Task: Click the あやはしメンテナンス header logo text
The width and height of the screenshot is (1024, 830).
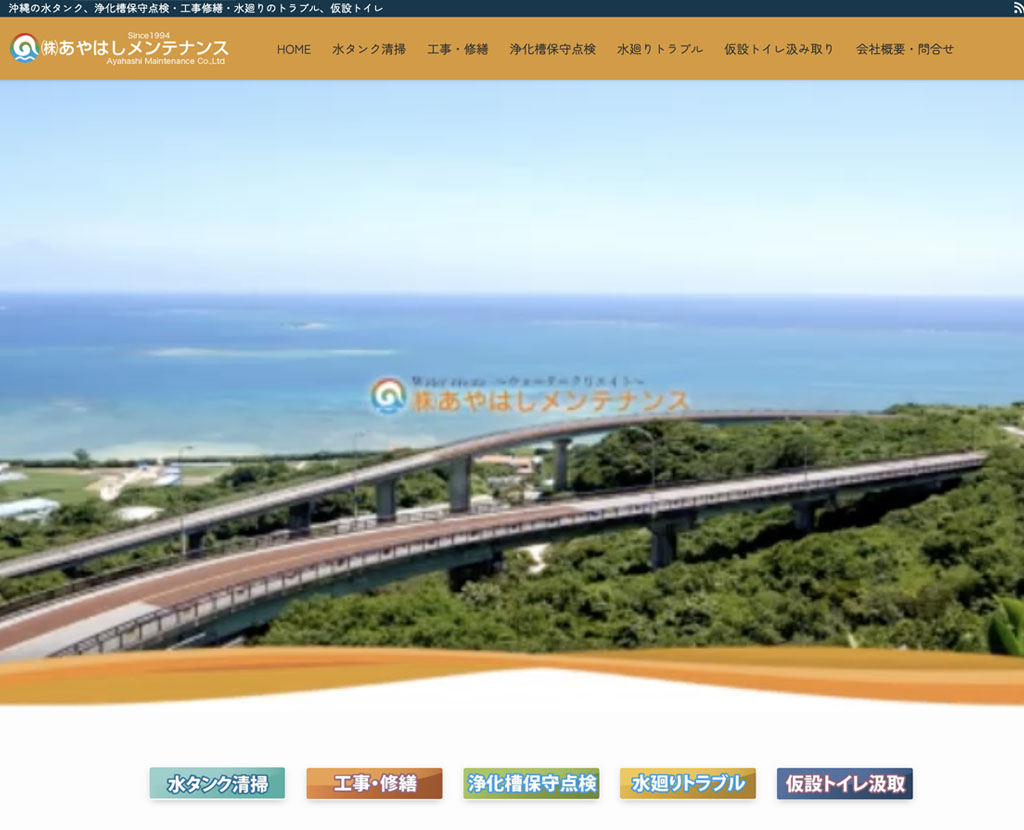Action: [143, 48]
